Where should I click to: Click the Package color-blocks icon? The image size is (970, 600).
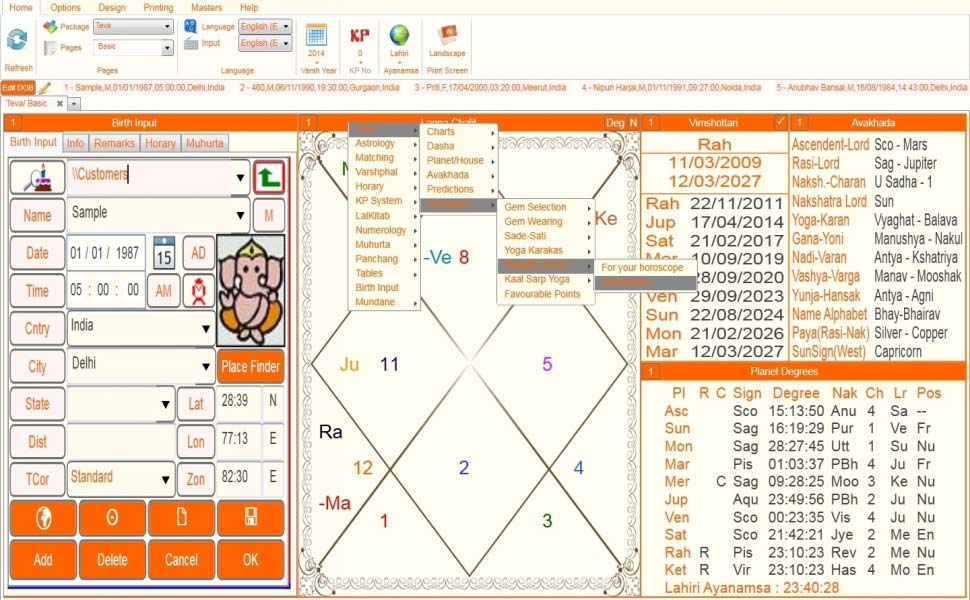(50, 27)
